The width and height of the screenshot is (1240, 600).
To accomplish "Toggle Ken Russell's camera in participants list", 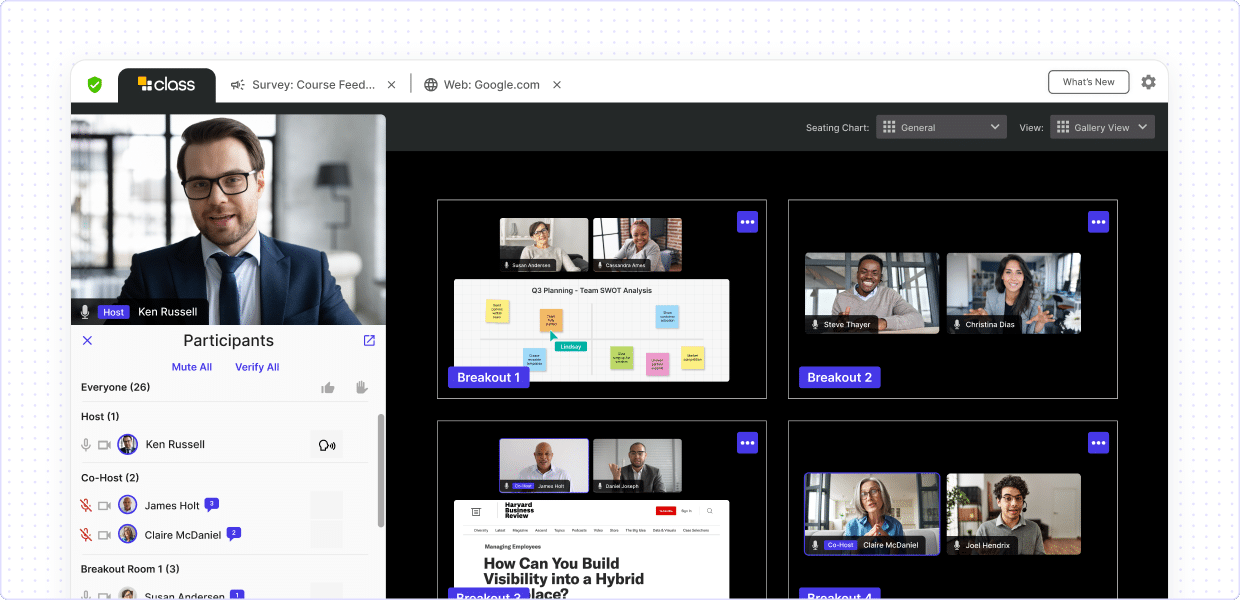I will [104, 445].
